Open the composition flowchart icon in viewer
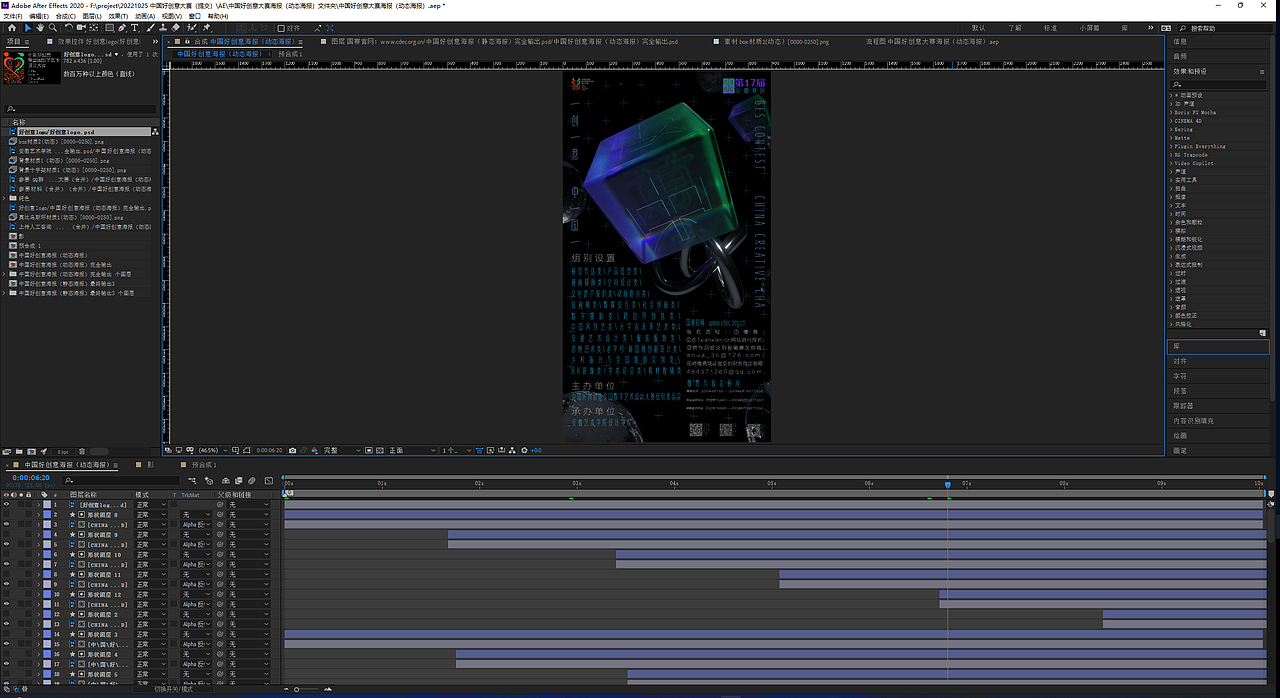Viewport: 1280px width, 698px height. click(x=512, y=451)
